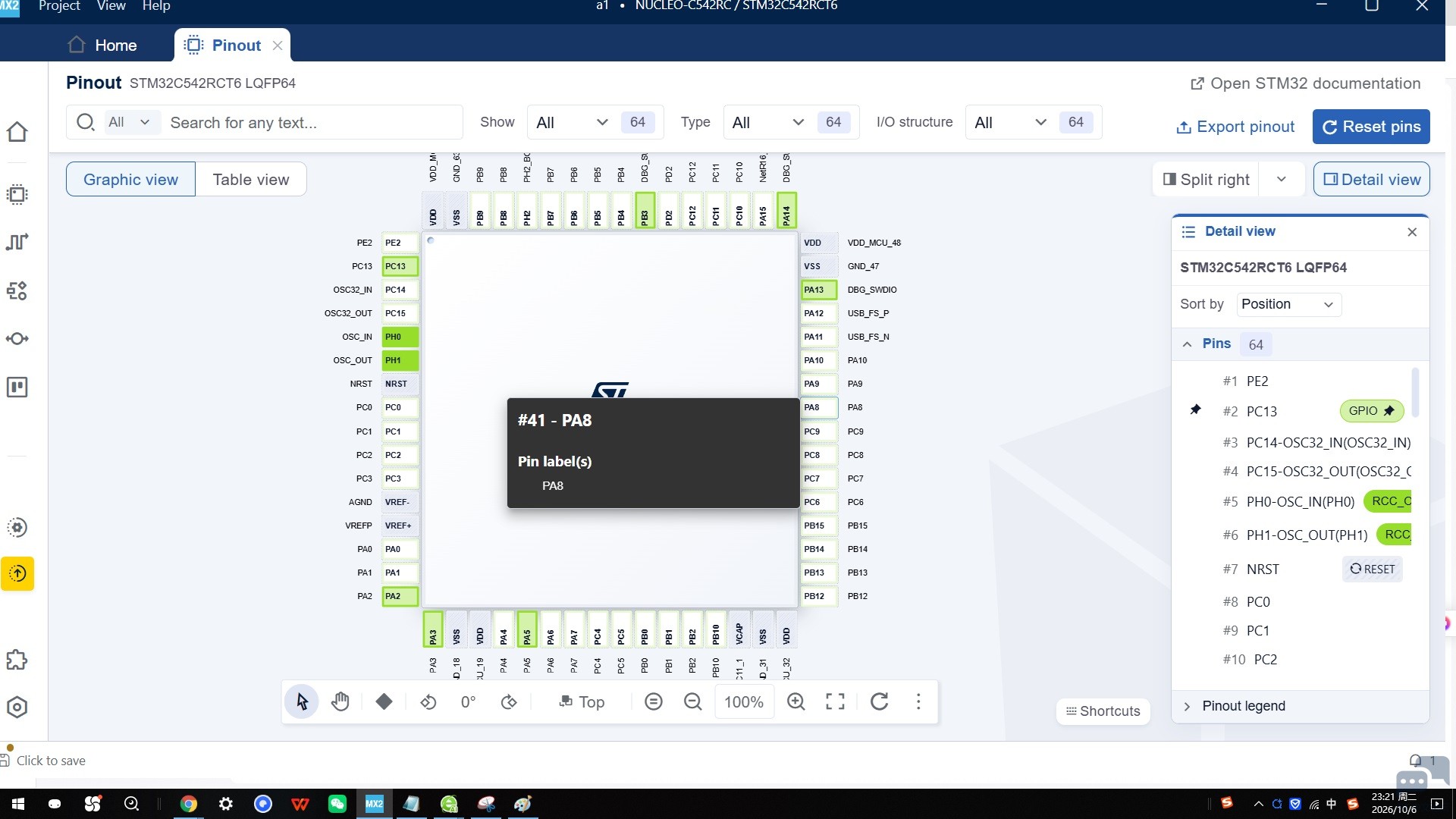1456x819 pixels.
Task: Open the hexagon settings sidebar icon
Action: (17, 708)
